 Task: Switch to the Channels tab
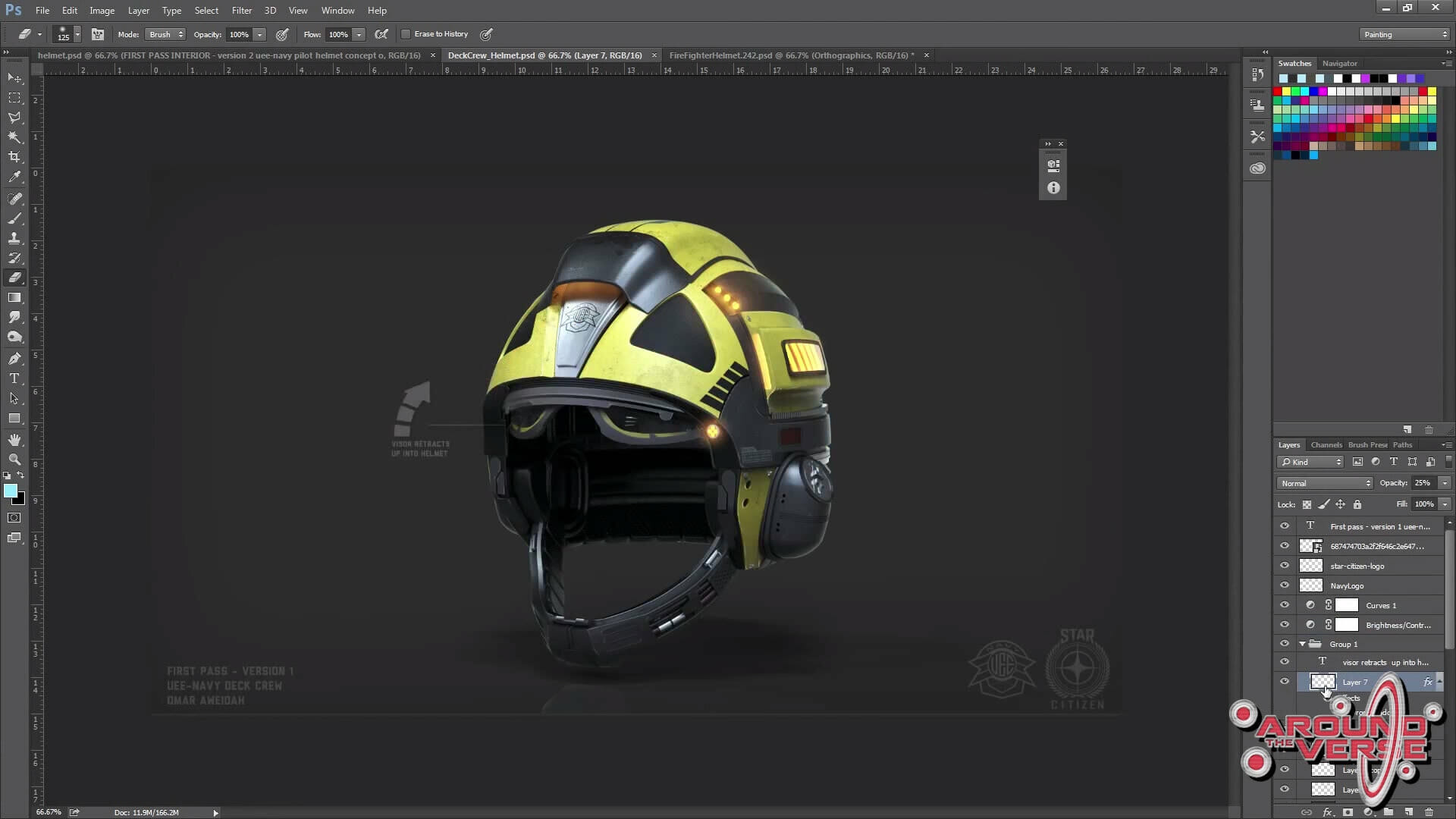point(1326,445)
